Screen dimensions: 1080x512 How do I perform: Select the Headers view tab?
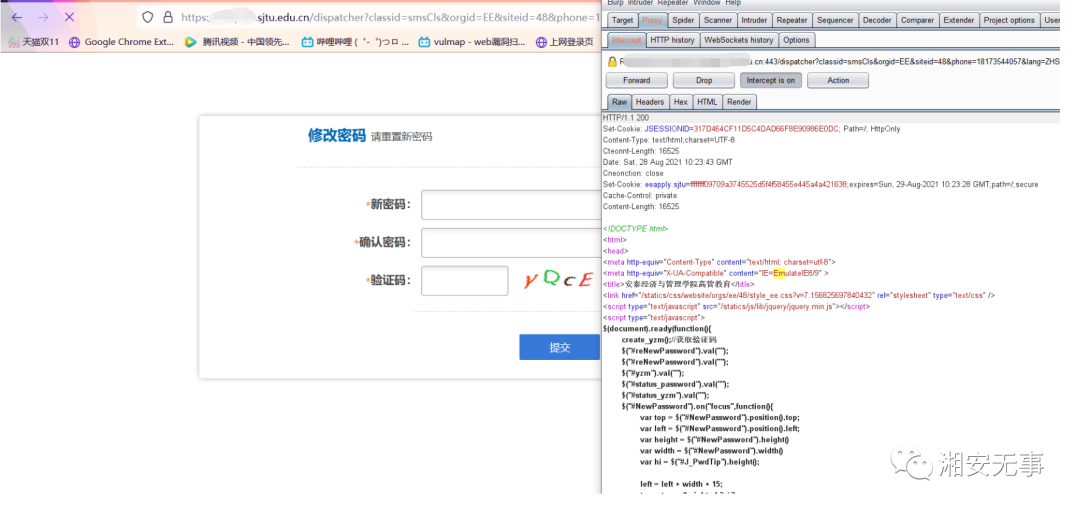(650, 102)
